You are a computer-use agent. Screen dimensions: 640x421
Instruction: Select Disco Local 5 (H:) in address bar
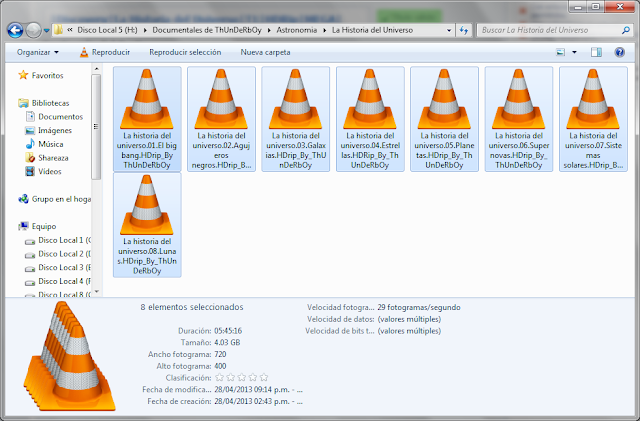point(107,30)
